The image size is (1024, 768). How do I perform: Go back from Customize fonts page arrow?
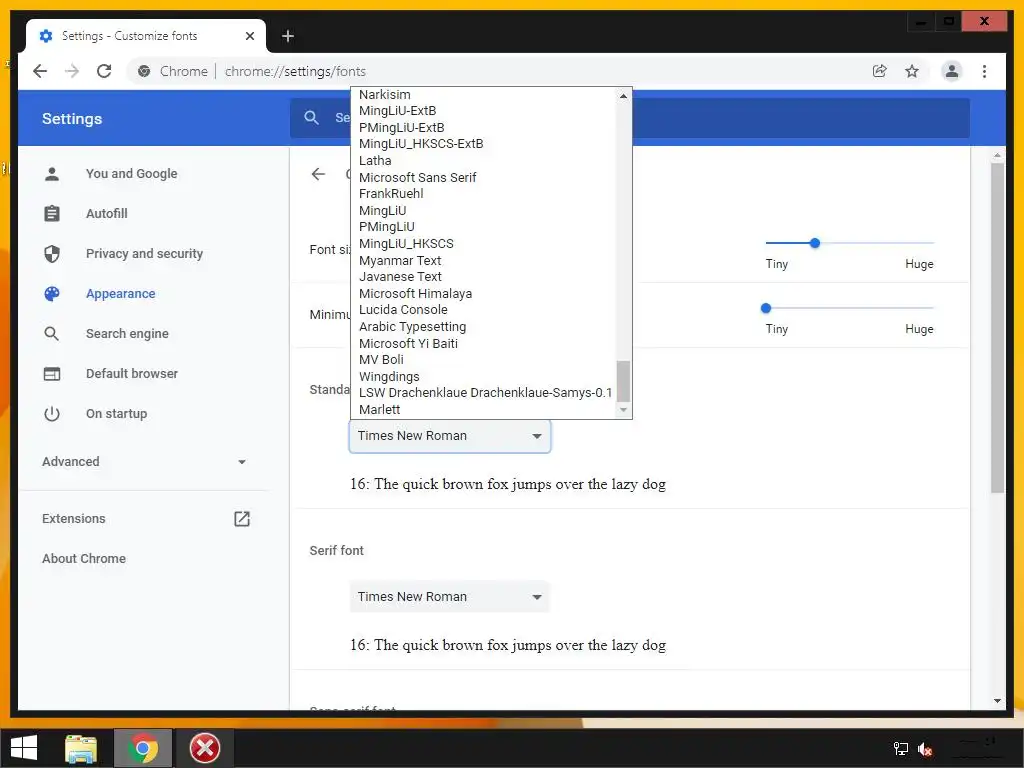click(x=318, y=174)
